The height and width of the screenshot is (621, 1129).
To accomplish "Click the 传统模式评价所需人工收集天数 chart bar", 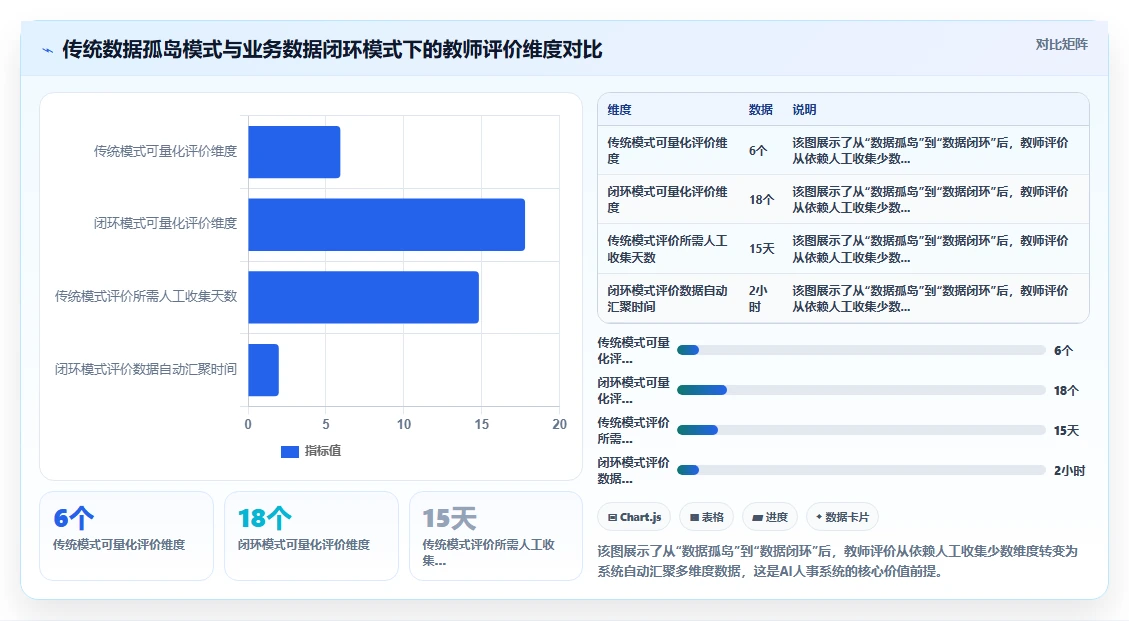I will tap(364, 297).
